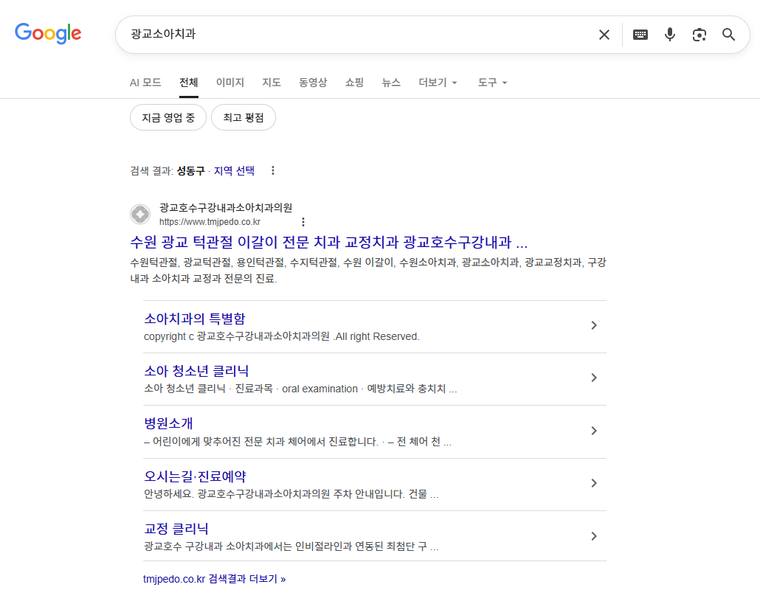
Task: Click tmjpedo.co.kr 검색결과 더보기 link
Action: pos(214,579)
